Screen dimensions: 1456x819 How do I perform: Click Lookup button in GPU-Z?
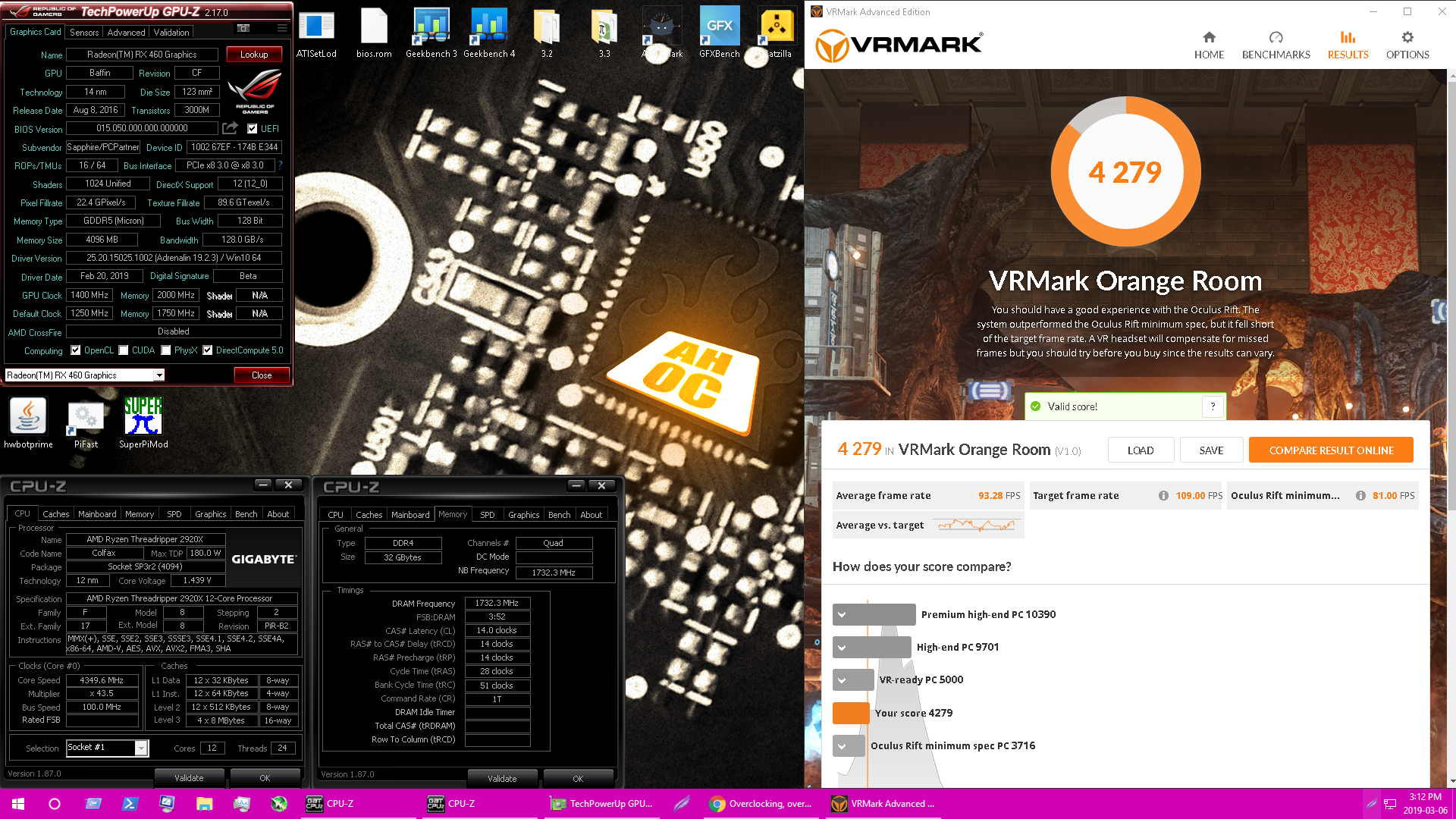(254, 55)
